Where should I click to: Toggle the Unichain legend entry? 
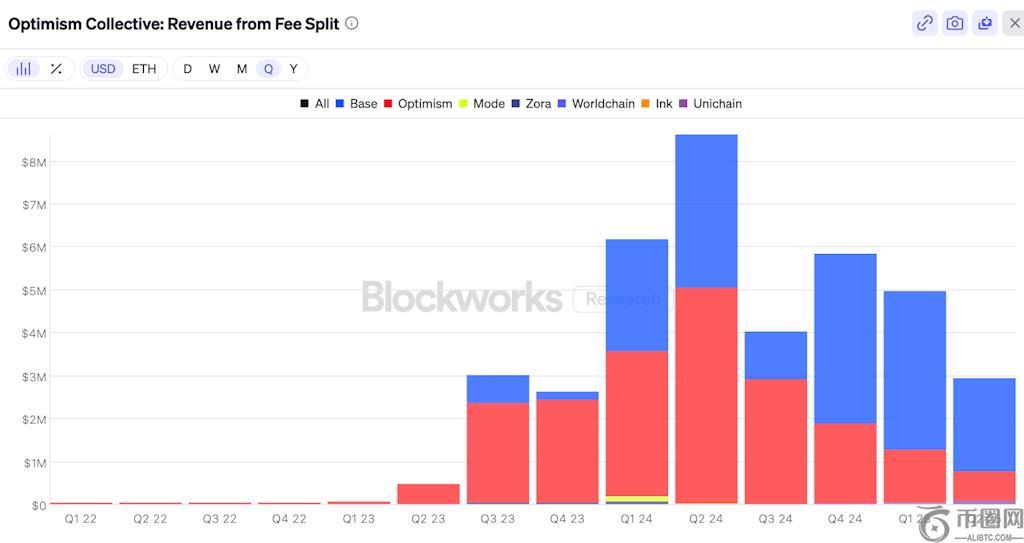point(710,104)
